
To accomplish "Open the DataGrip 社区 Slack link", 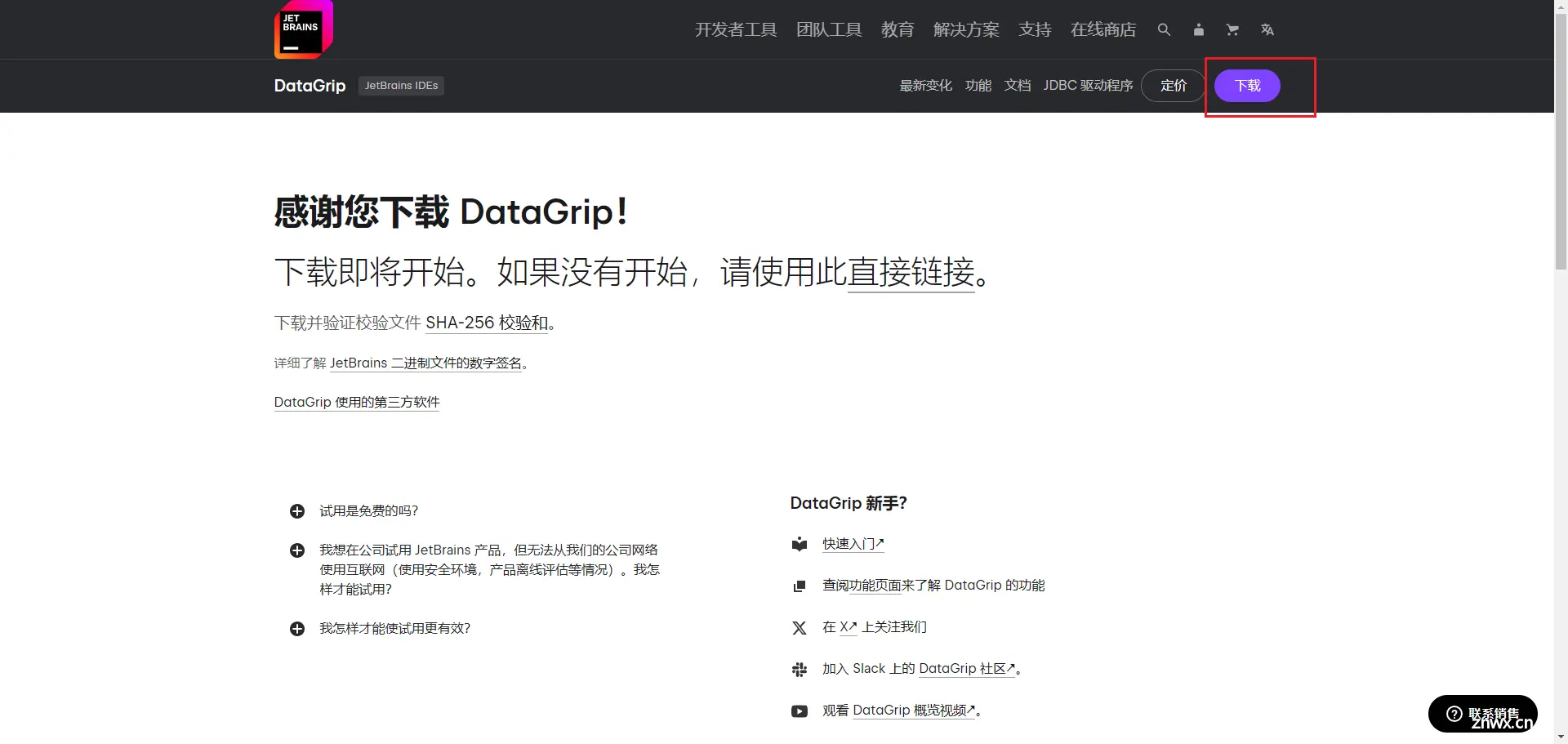I will (x=967, y=669).
